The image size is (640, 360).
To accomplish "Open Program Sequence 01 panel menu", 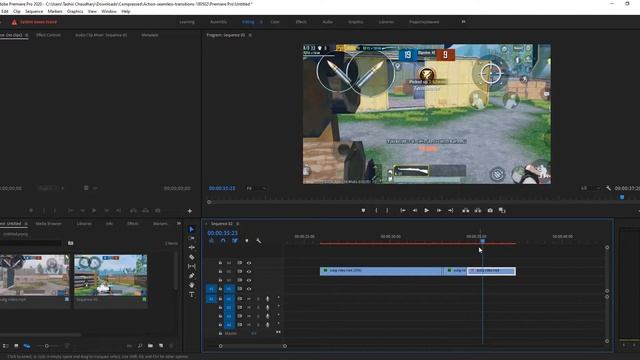I will [x=250, y=35].
